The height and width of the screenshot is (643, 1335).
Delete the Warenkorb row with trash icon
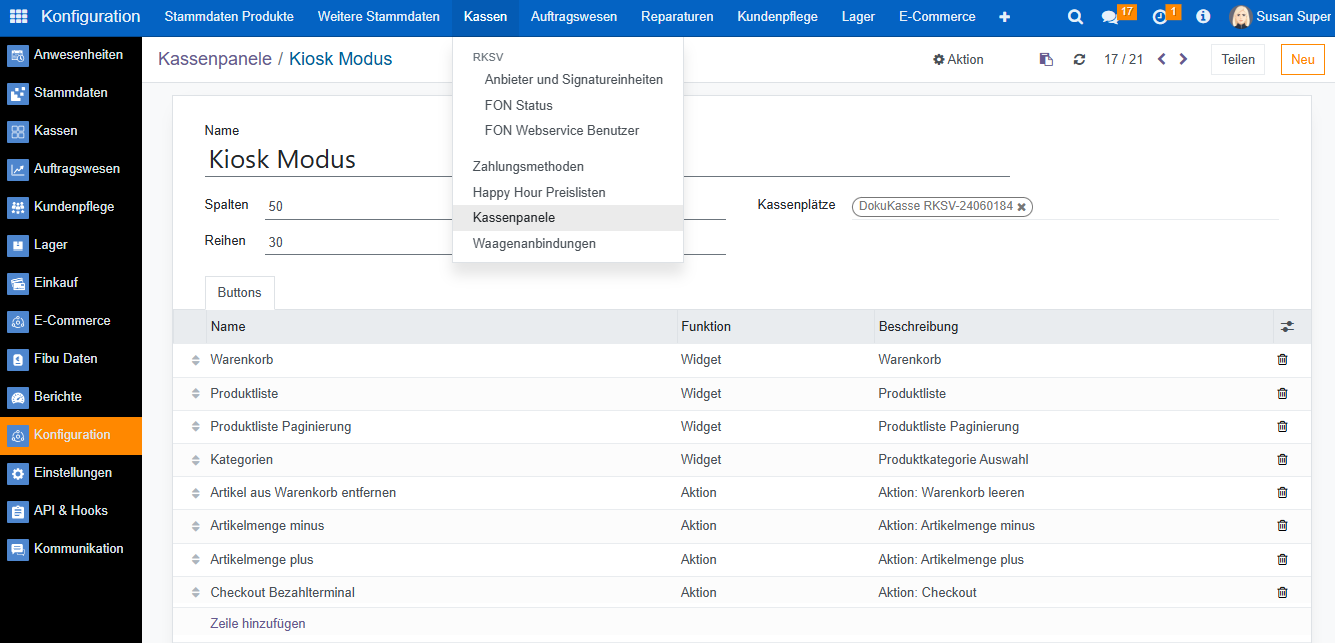click(1283, 360)
